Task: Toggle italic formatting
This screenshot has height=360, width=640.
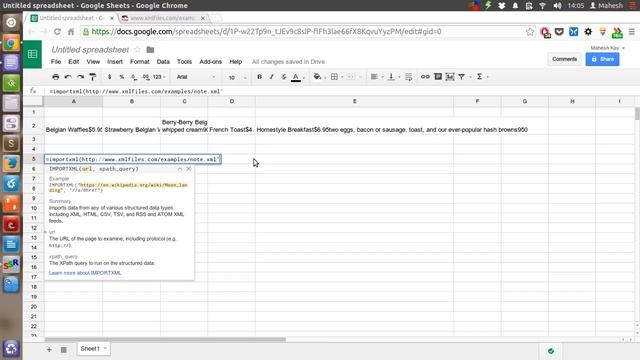Action: tap(271, 77)
